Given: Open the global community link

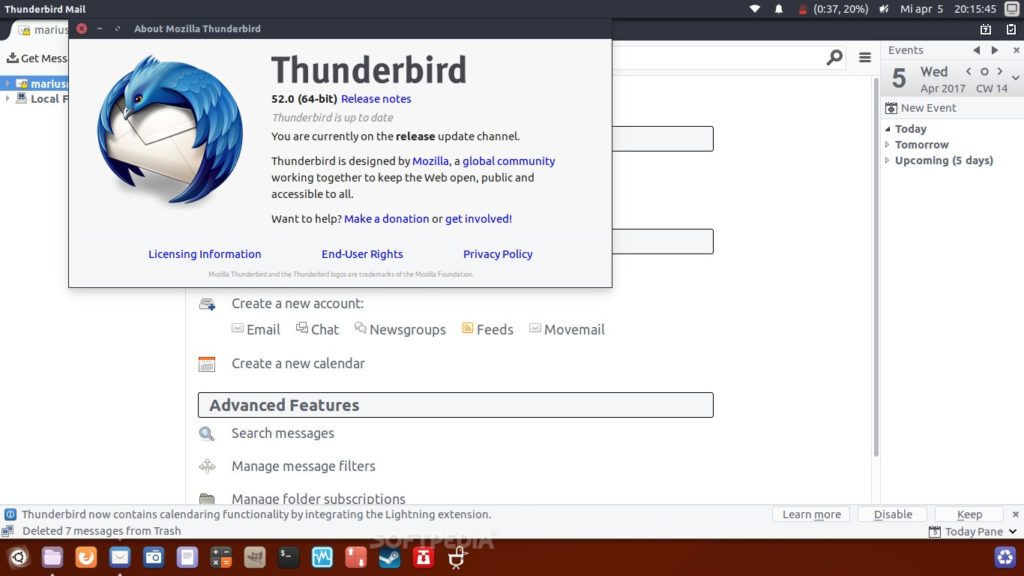Looking at the screenshot, I should pos(509,161).
